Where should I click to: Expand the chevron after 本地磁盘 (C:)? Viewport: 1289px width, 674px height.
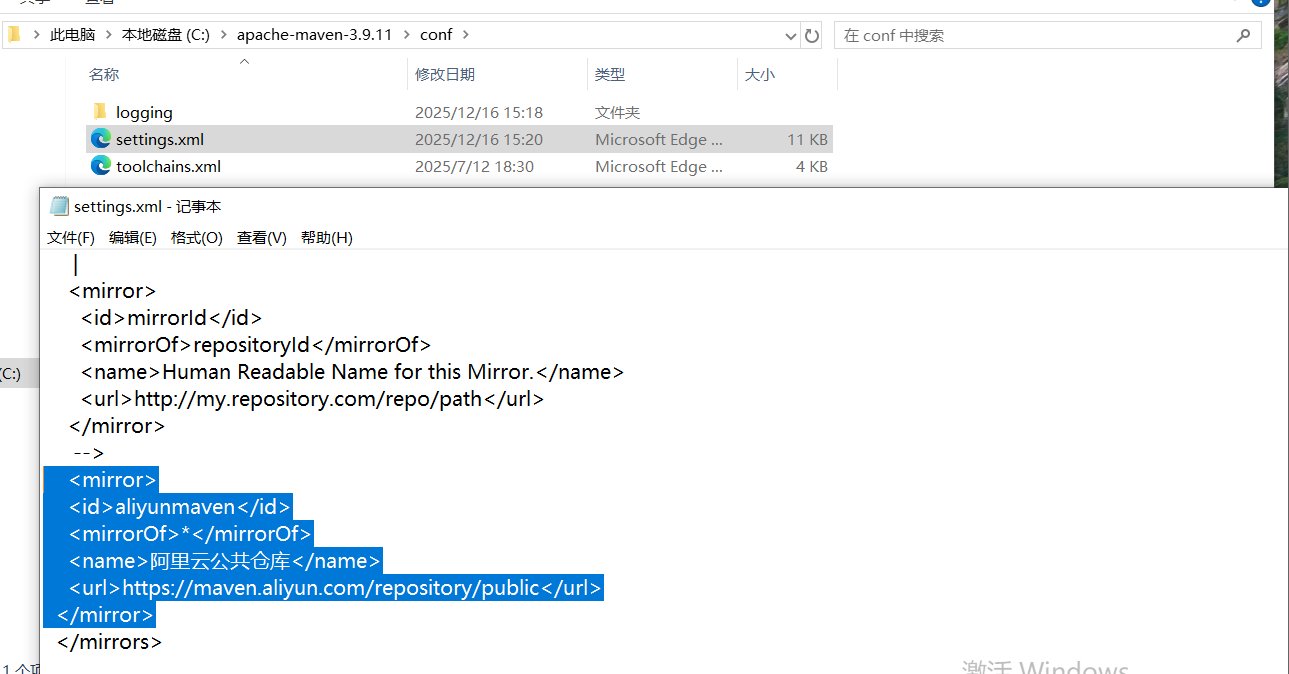click(224, 35)
